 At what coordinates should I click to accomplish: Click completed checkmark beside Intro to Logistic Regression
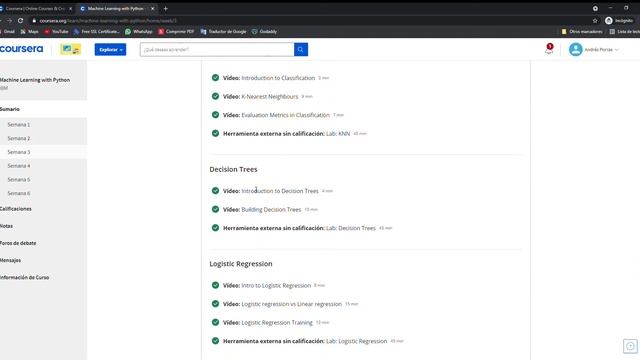click(x=215, y=285)
